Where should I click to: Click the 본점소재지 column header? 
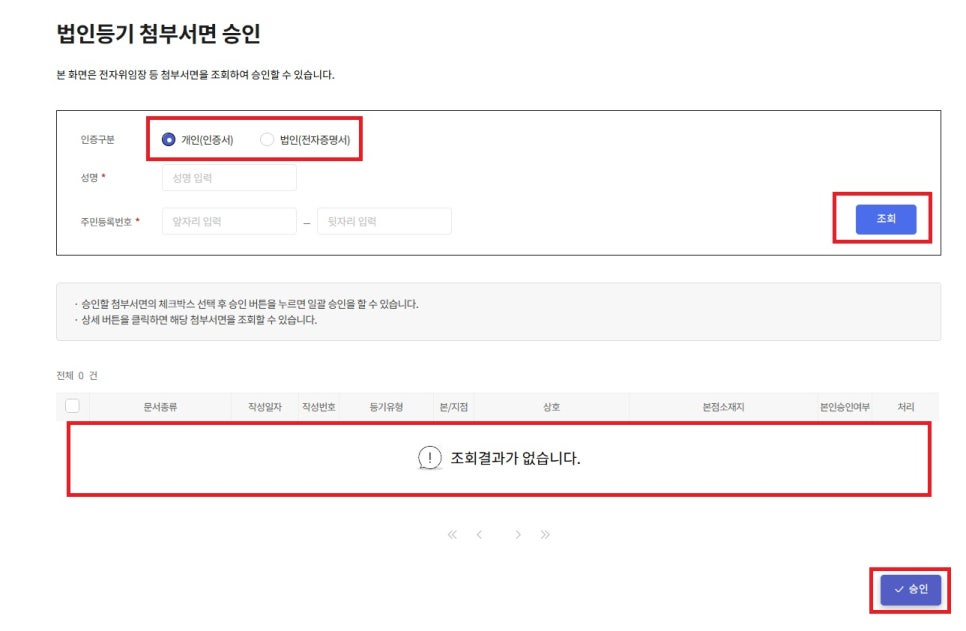coord(723,407)
